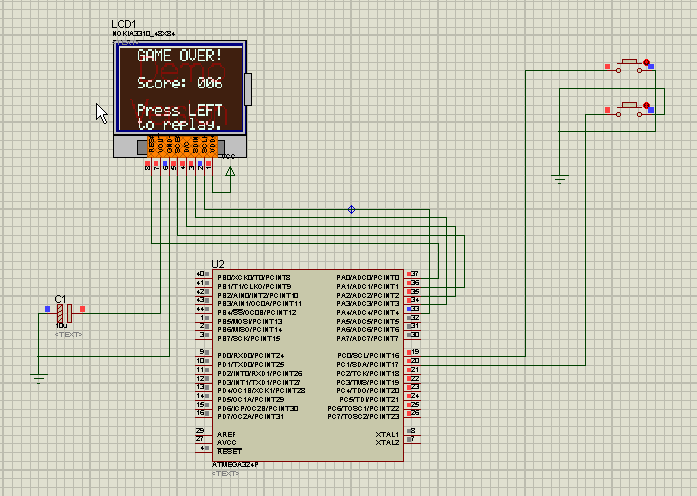This screenshot has width=697, height=496.
Task: Click the PC3/TMS/PCINT19 pin label
Action: [368, 382]
